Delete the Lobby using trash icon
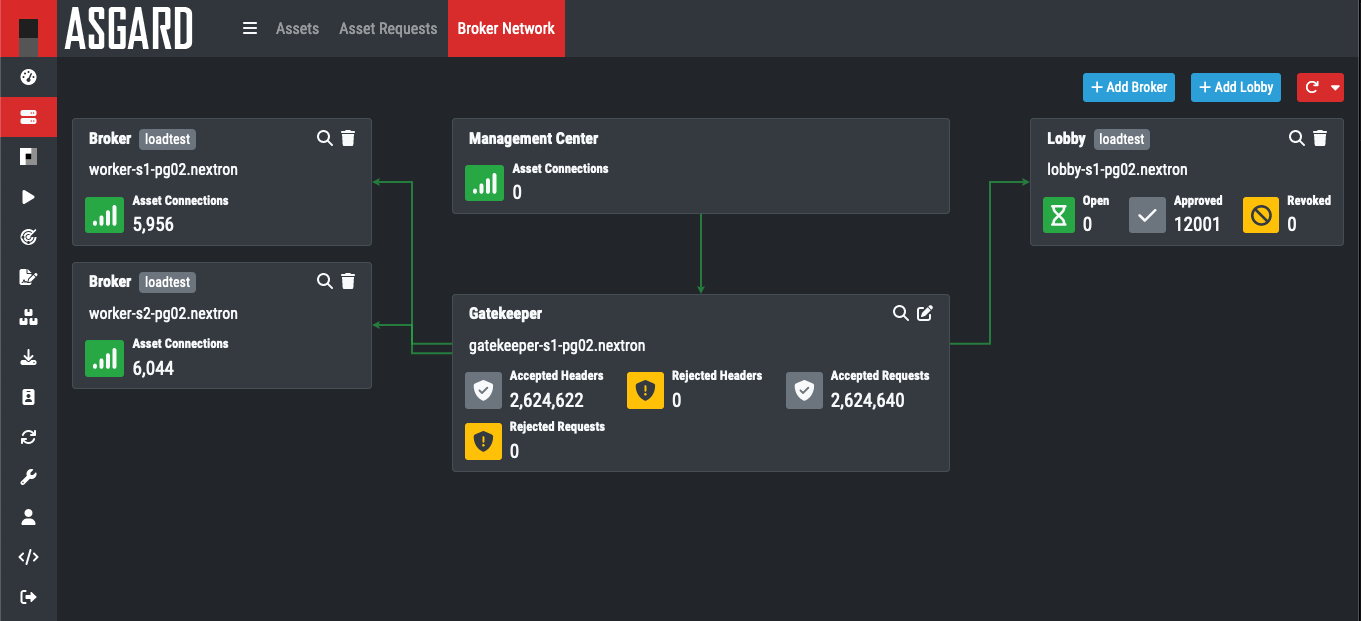This screenshot has height=621, width=1361. [x=1320, y=138]
